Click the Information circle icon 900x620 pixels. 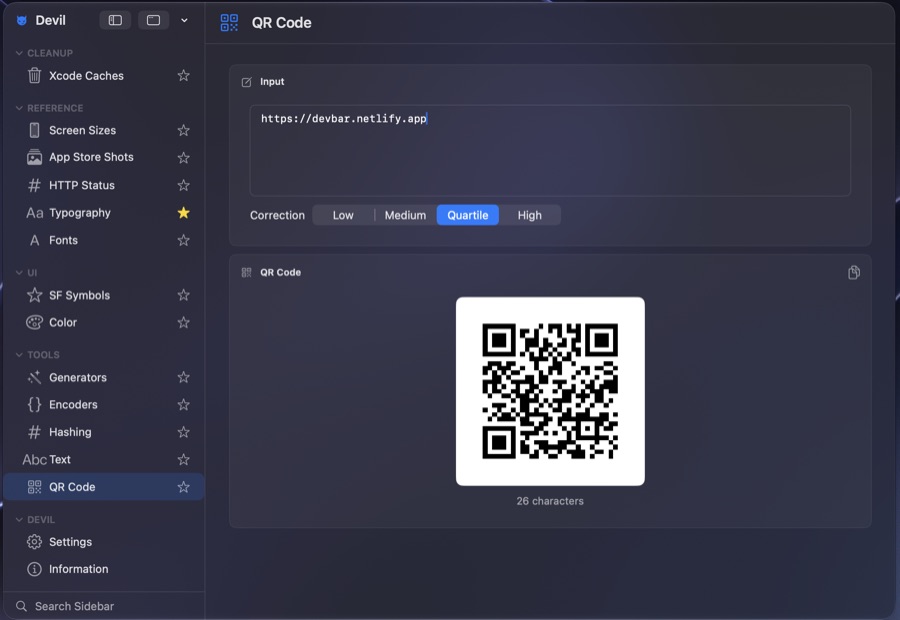point(34,569)
